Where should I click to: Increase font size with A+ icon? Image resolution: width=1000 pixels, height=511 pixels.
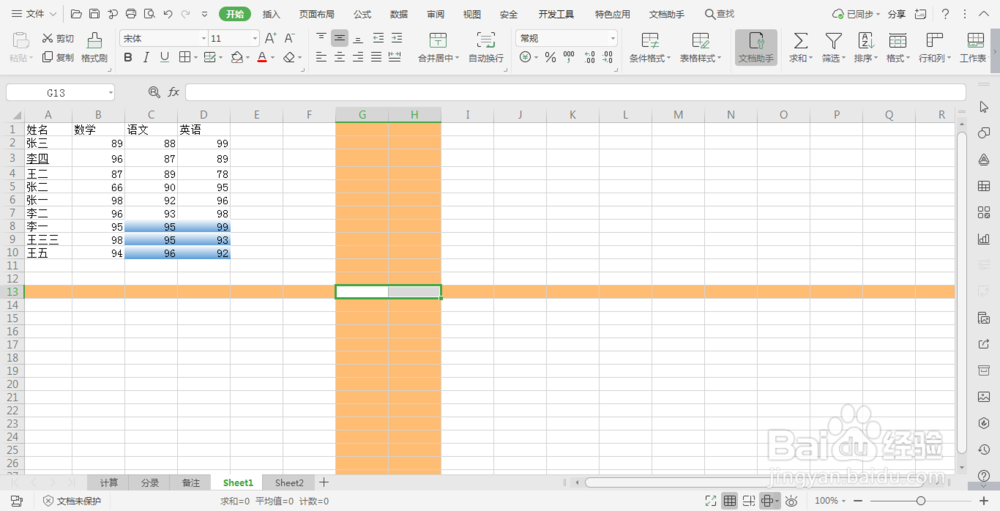click(x=270, y=38)
